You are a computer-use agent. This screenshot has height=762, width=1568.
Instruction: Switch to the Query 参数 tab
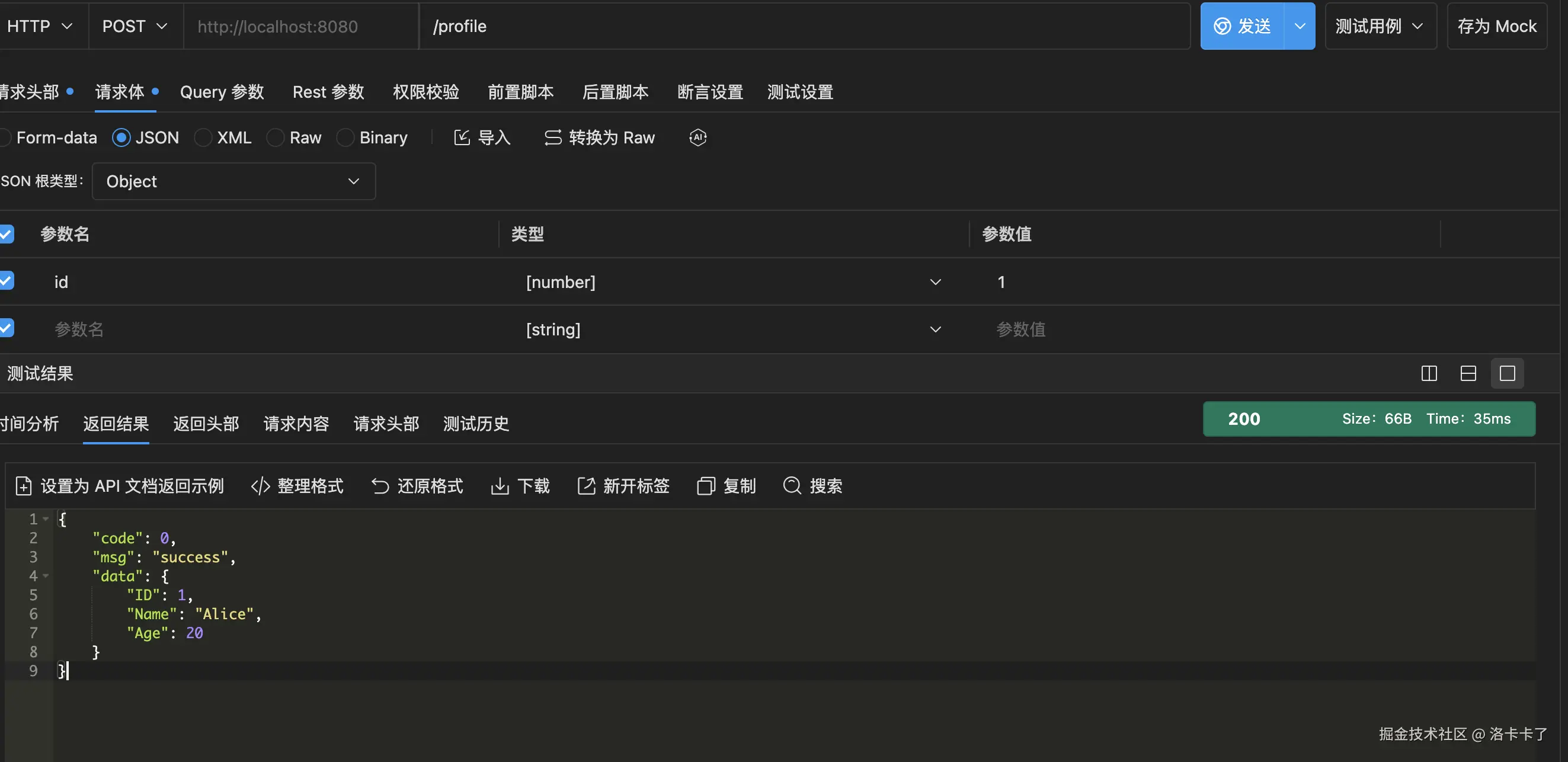click(x=222, y=92)
